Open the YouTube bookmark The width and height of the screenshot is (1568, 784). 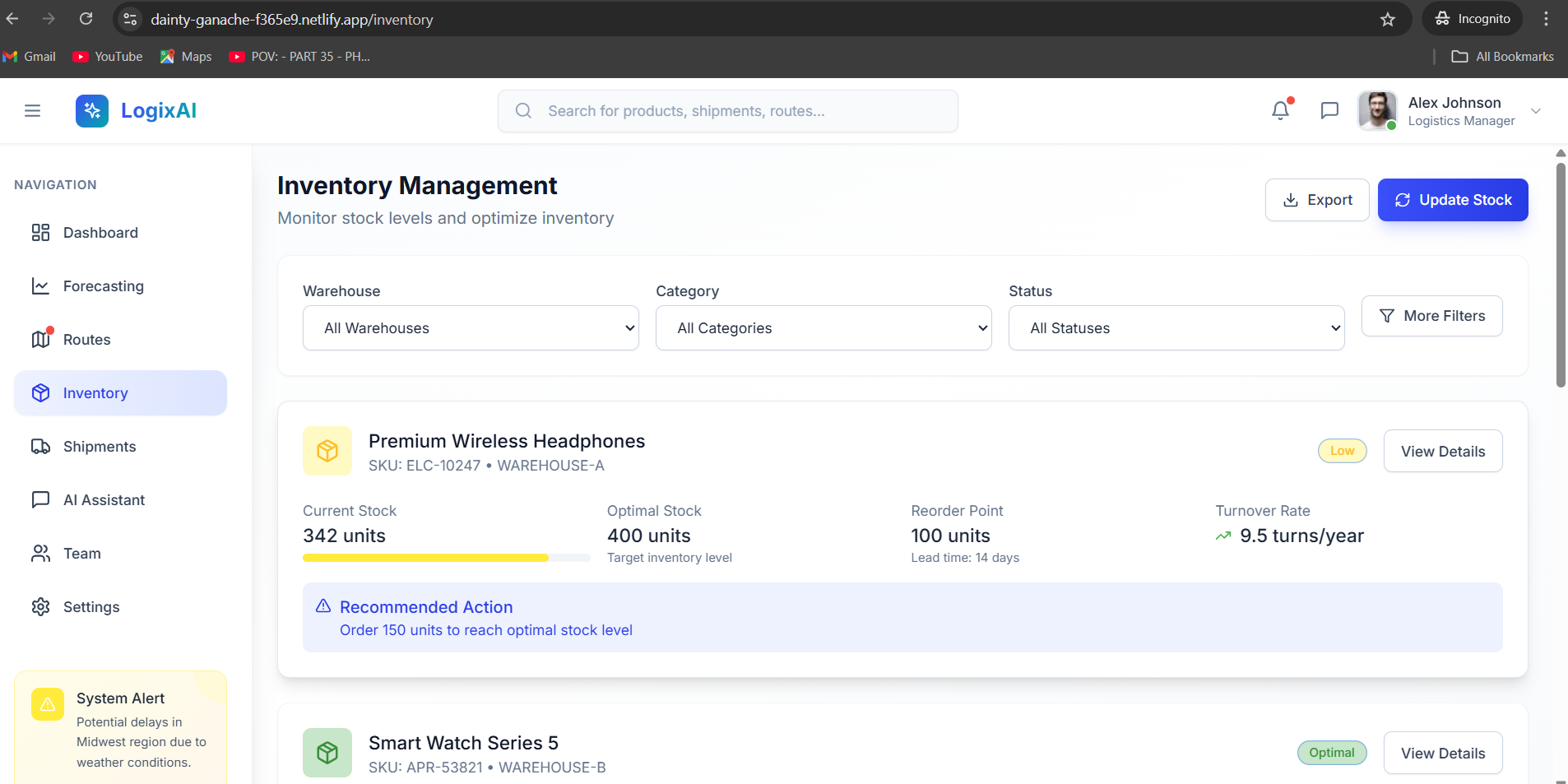click(x=108, y=57)
